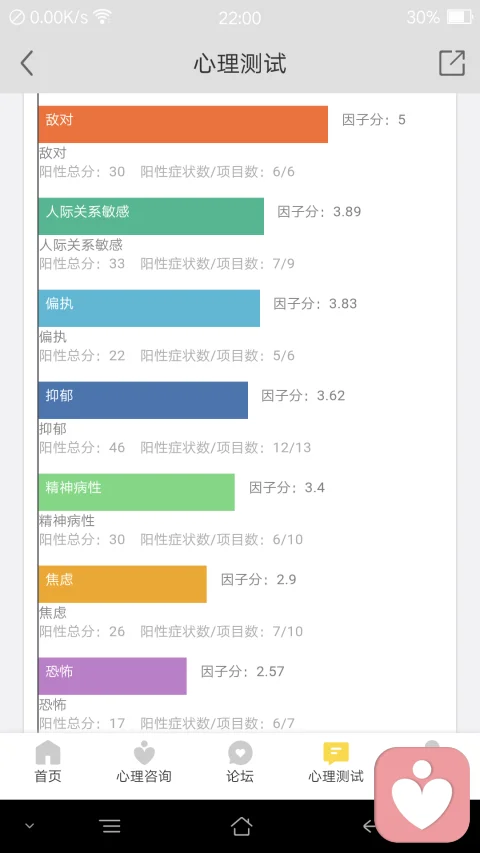Viewport: 480px width, 853px height.
Task: Tap 心理测试 page title
Action: [x=240, y=63]
